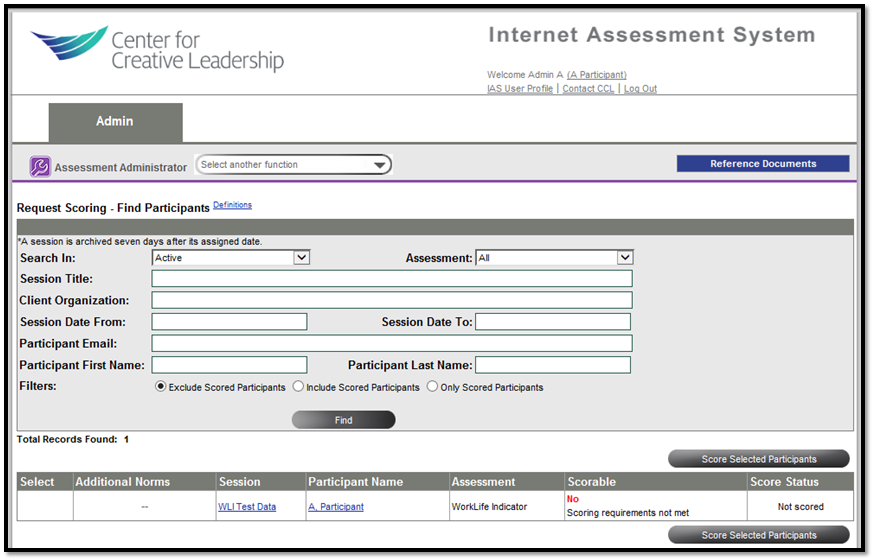Click the Participant Email input field
The width and height of the screenshot is (872, 560).
(392, 344)
